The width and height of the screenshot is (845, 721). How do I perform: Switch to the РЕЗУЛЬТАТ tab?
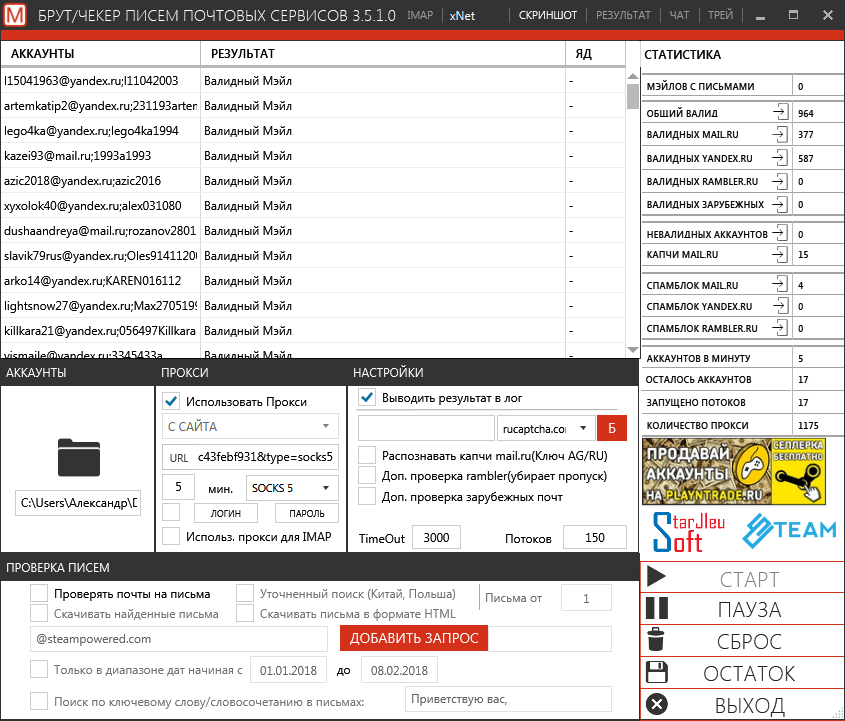[623, 15]
